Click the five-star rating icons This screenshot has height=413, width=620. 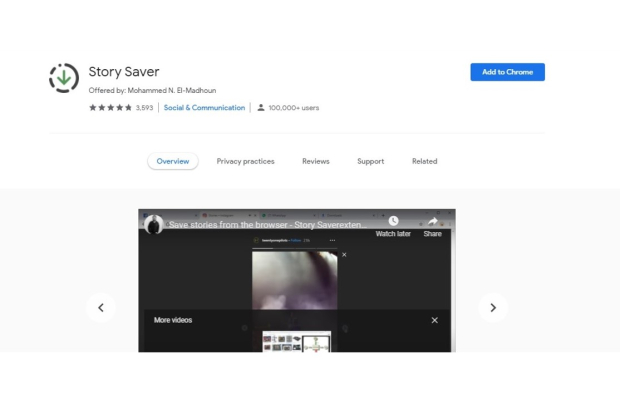[x=110, y=108]
